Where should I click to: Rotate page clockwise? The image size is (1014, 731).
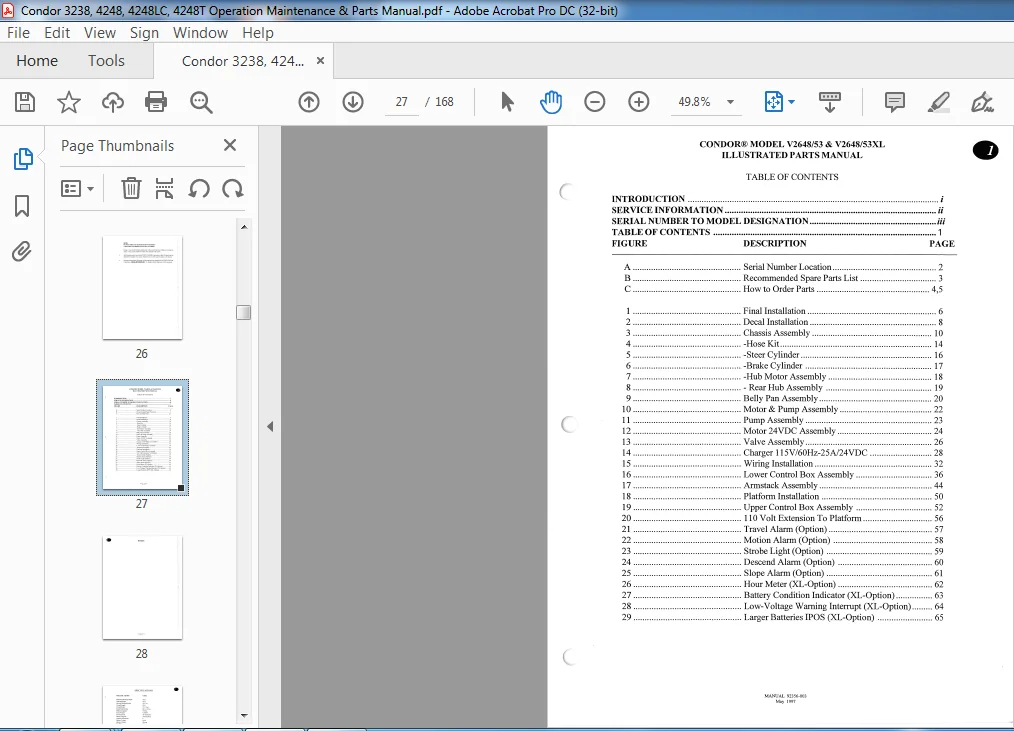(x=233, y=188)
